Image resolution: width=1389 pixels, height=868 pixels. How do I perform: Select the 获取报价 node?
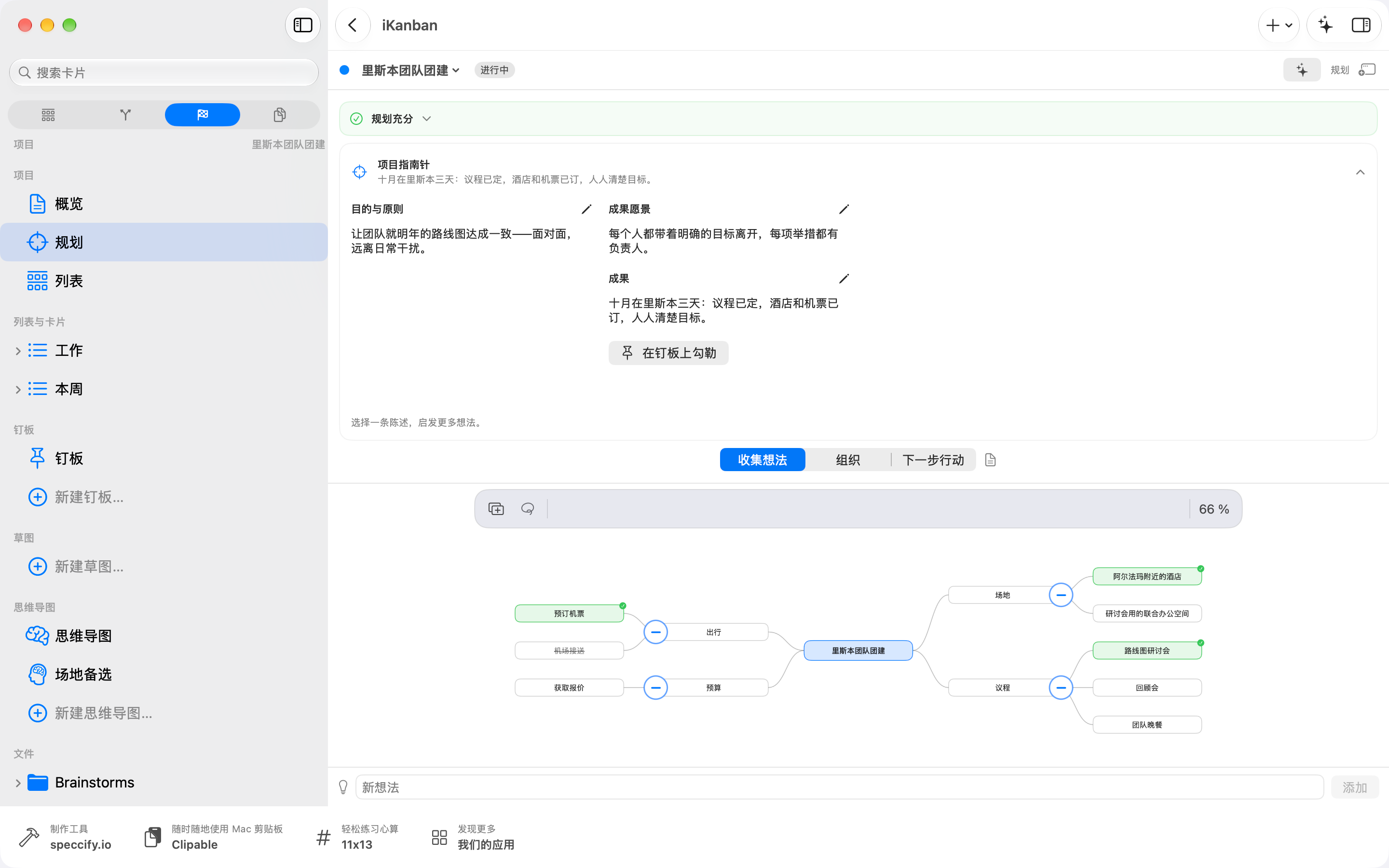(x=569, y=687)
